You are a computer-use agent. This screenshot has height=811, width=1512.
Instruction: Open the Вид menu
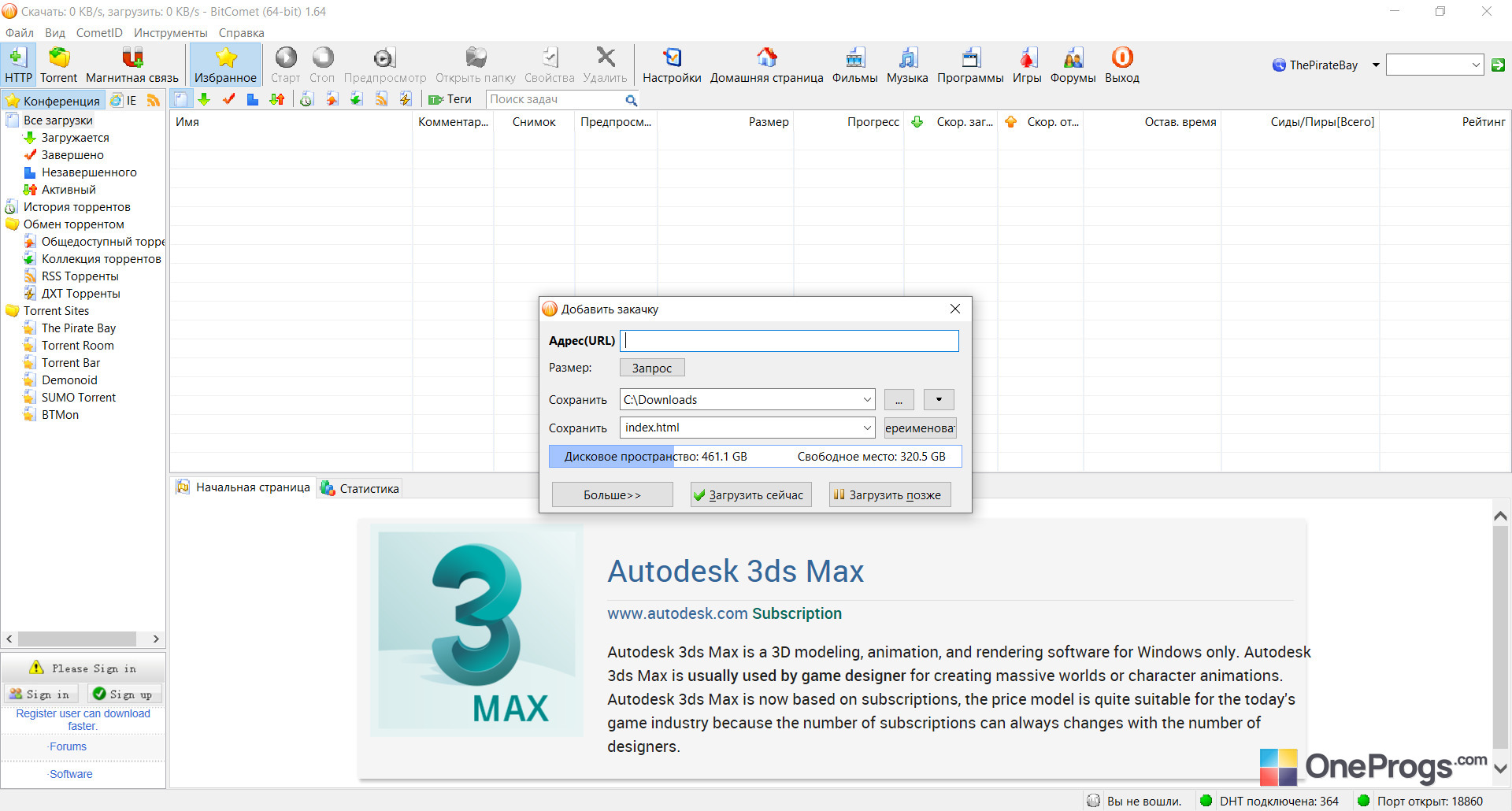(x=55, y=33)
